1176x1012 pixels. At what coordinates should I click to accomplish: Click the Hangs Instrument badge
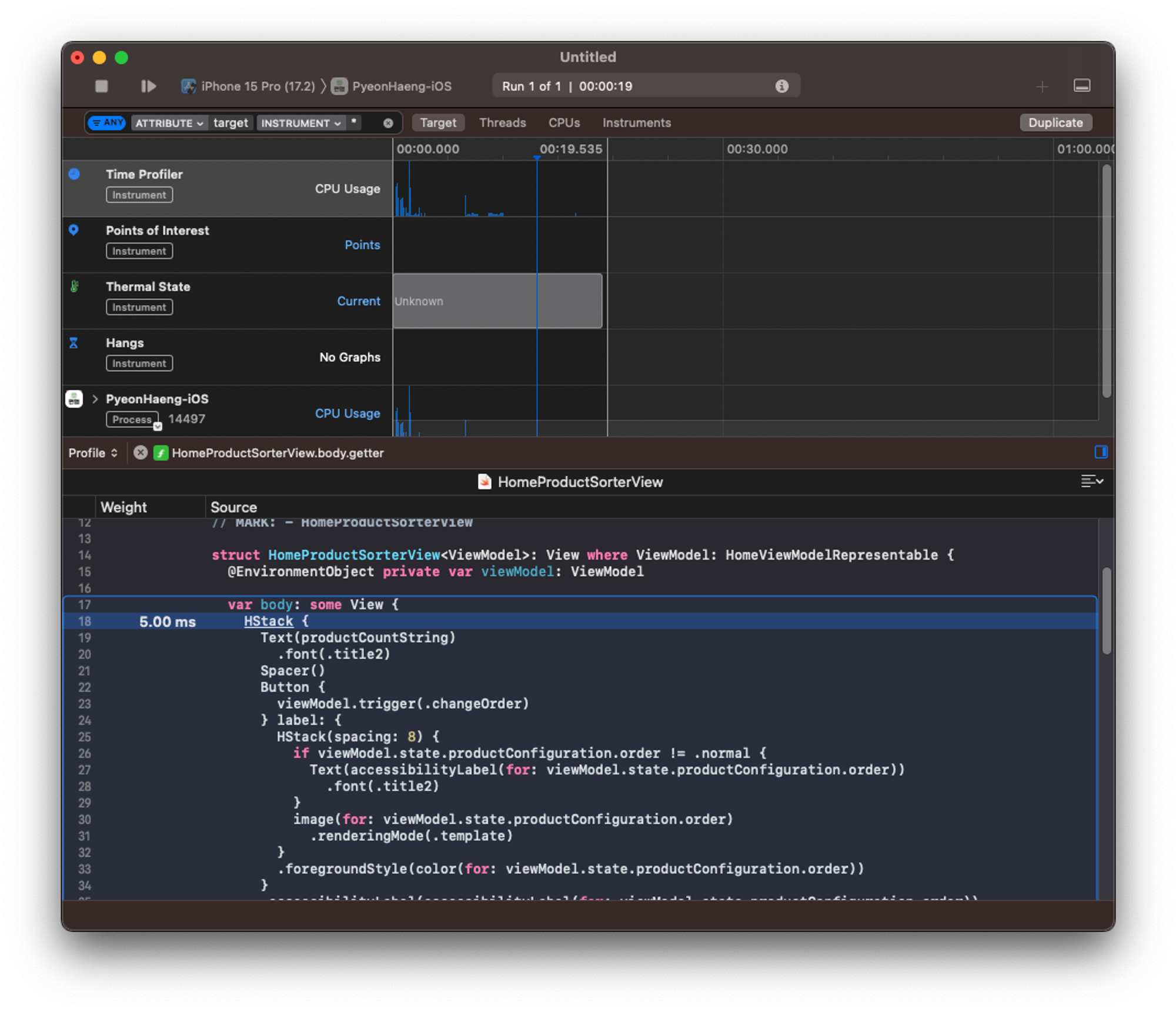[x=139, y=363]
